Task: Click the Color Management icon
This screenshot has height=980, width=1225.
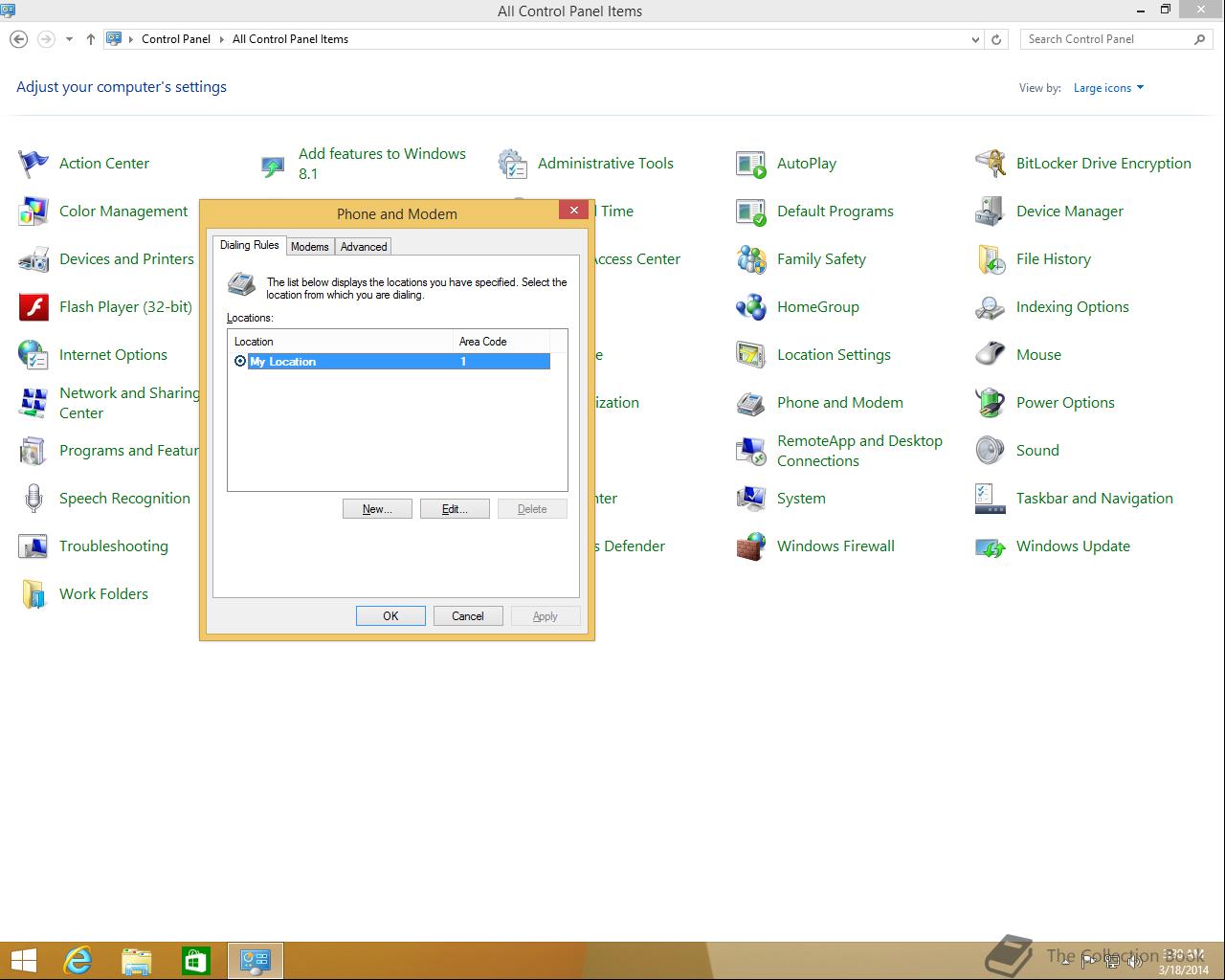Action: tap(33, 212)
